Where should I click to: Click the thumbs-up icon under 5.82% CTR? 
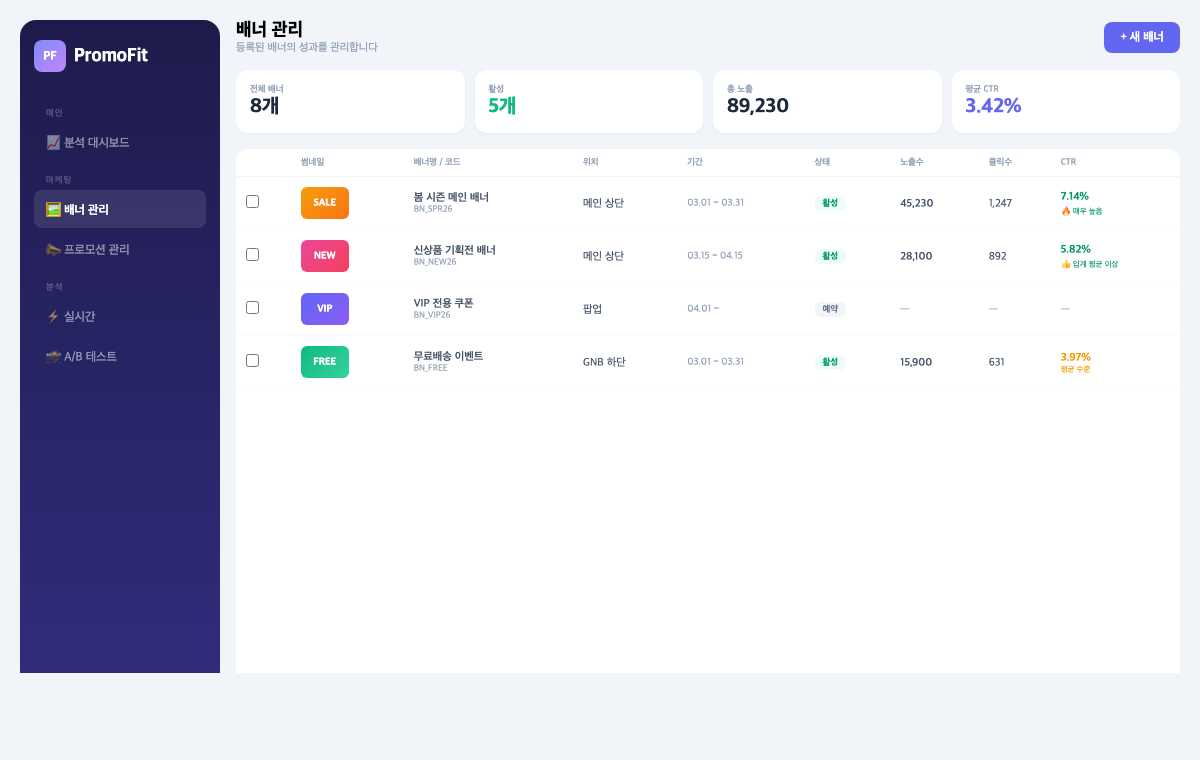coord(1066,264)
